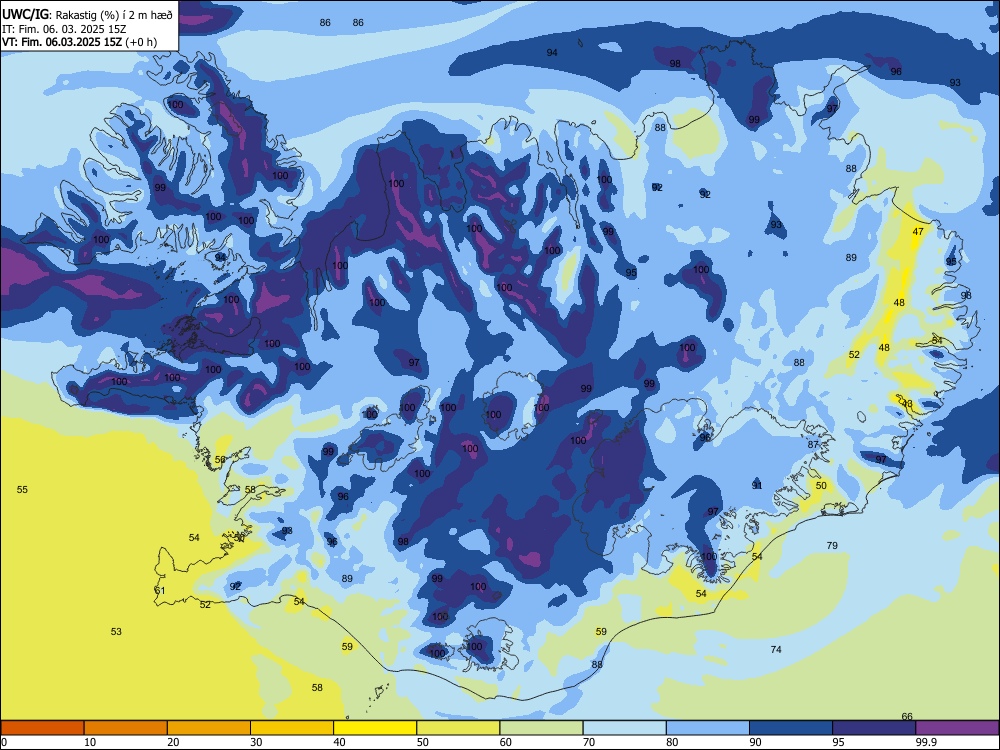Click the dark blue 90–95 legend swatch
The height and width of the screenshot is (750, 1000).
tap(791, 728)
